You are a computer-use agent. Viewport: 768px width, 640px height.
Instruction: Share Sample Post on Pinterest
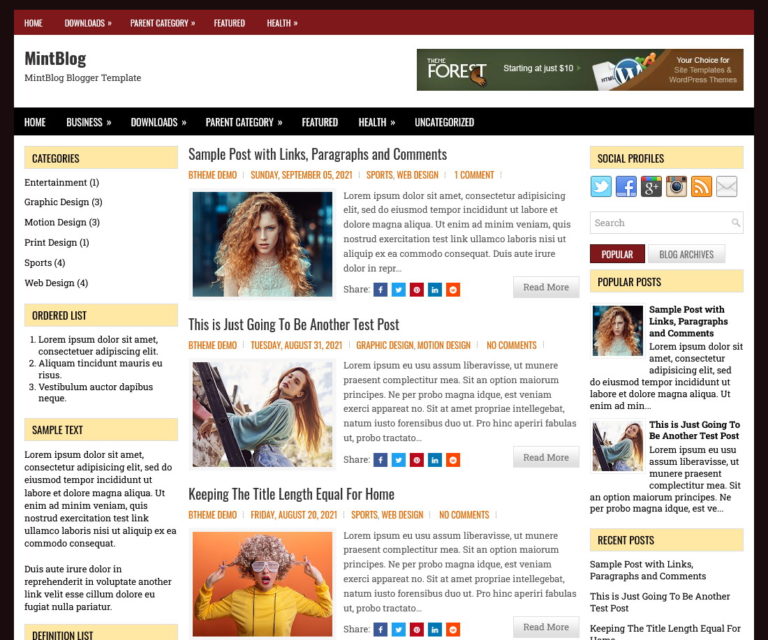point(417,290)
